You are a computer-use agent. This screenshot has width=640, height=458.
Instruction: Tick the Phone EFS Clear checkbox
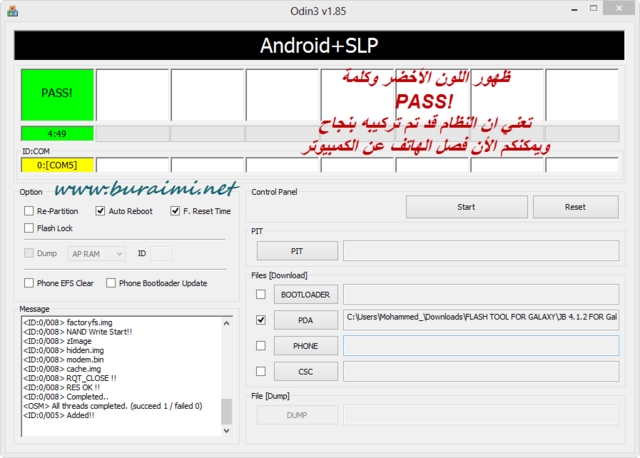tap(29, 283)
